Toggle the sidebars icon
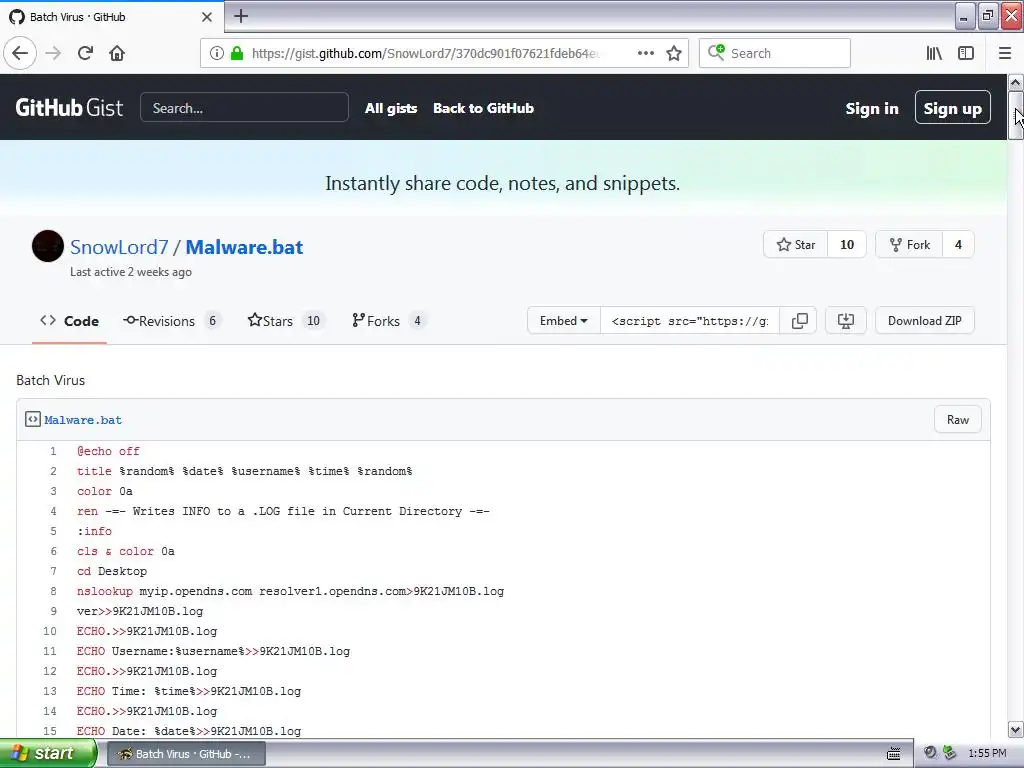 tap(966, 53)
